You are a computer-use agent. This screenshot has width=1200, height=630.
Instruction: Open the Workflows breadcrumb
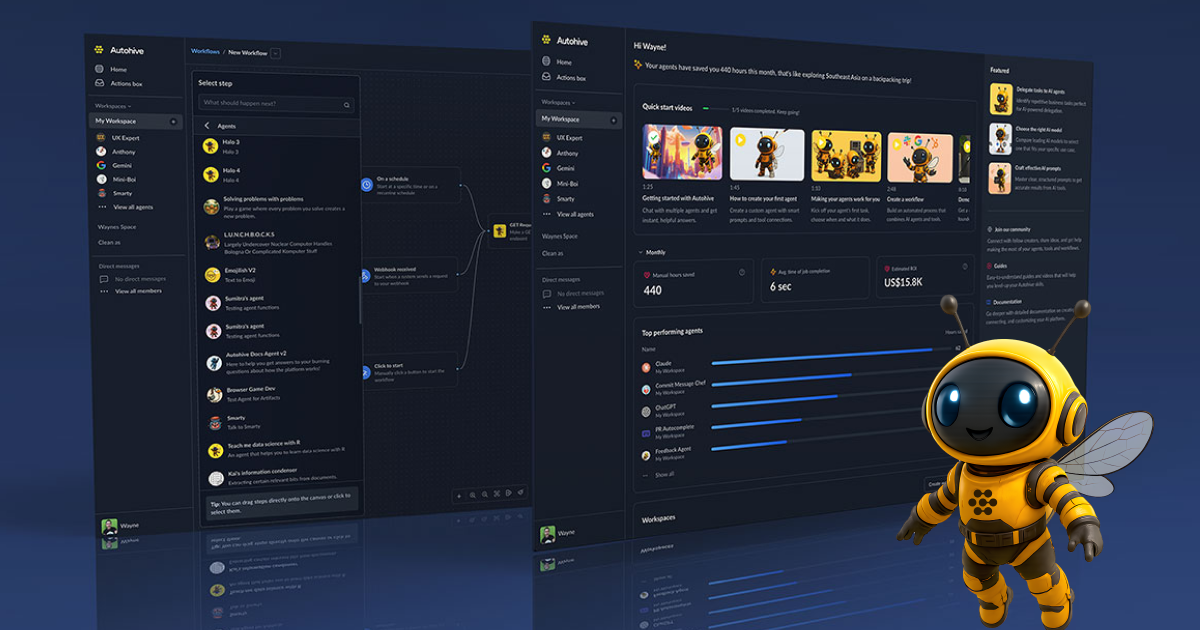tap(205, 50)
